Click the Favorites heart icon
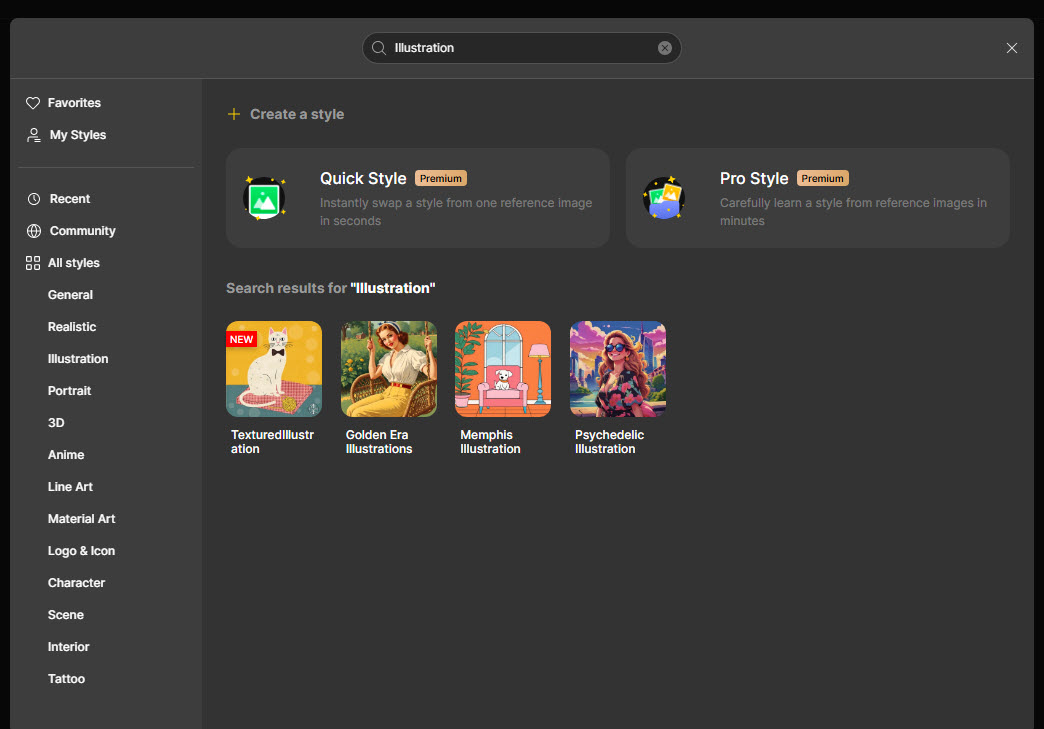This screenshot has height=729, width=1044. click(x=33, y=103)
